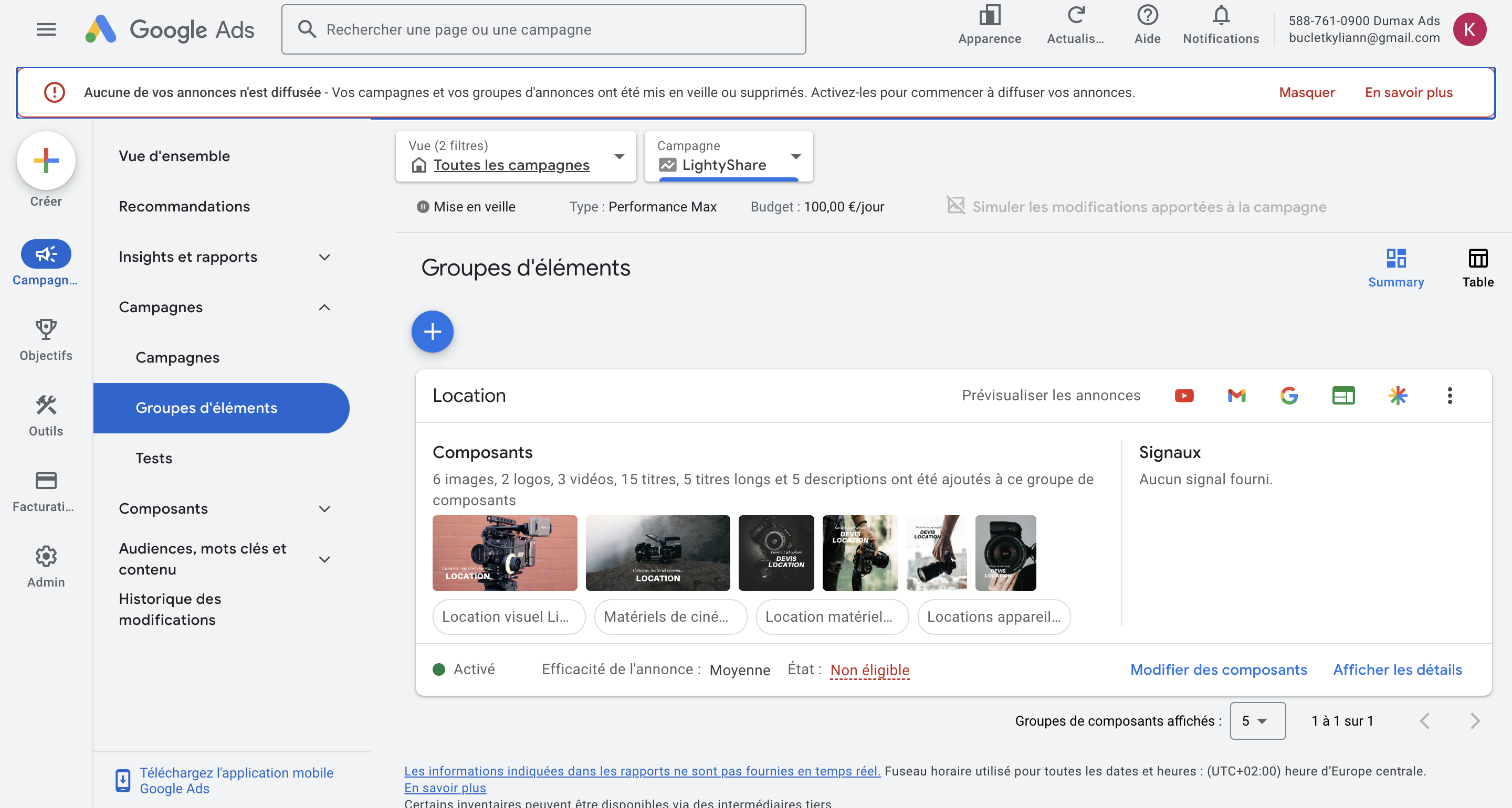Screen dimensions: 1512x808
Task: Open the Display network preview icon
Action: coord(1343,396)
